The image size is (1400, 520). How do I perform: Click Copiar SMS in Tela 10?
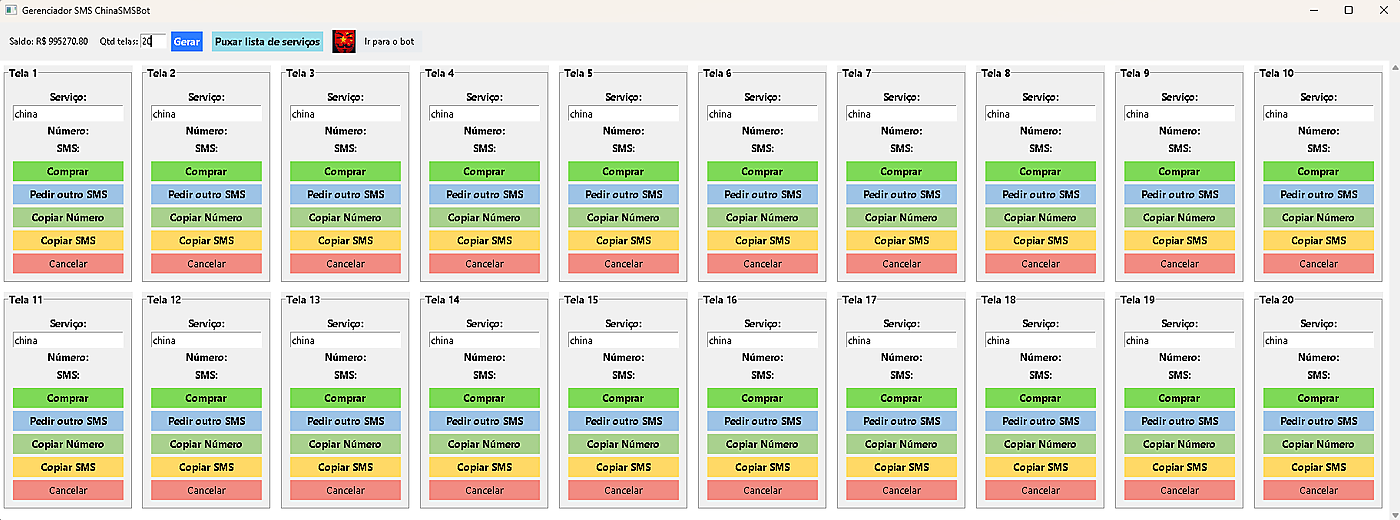[1318, 241]
